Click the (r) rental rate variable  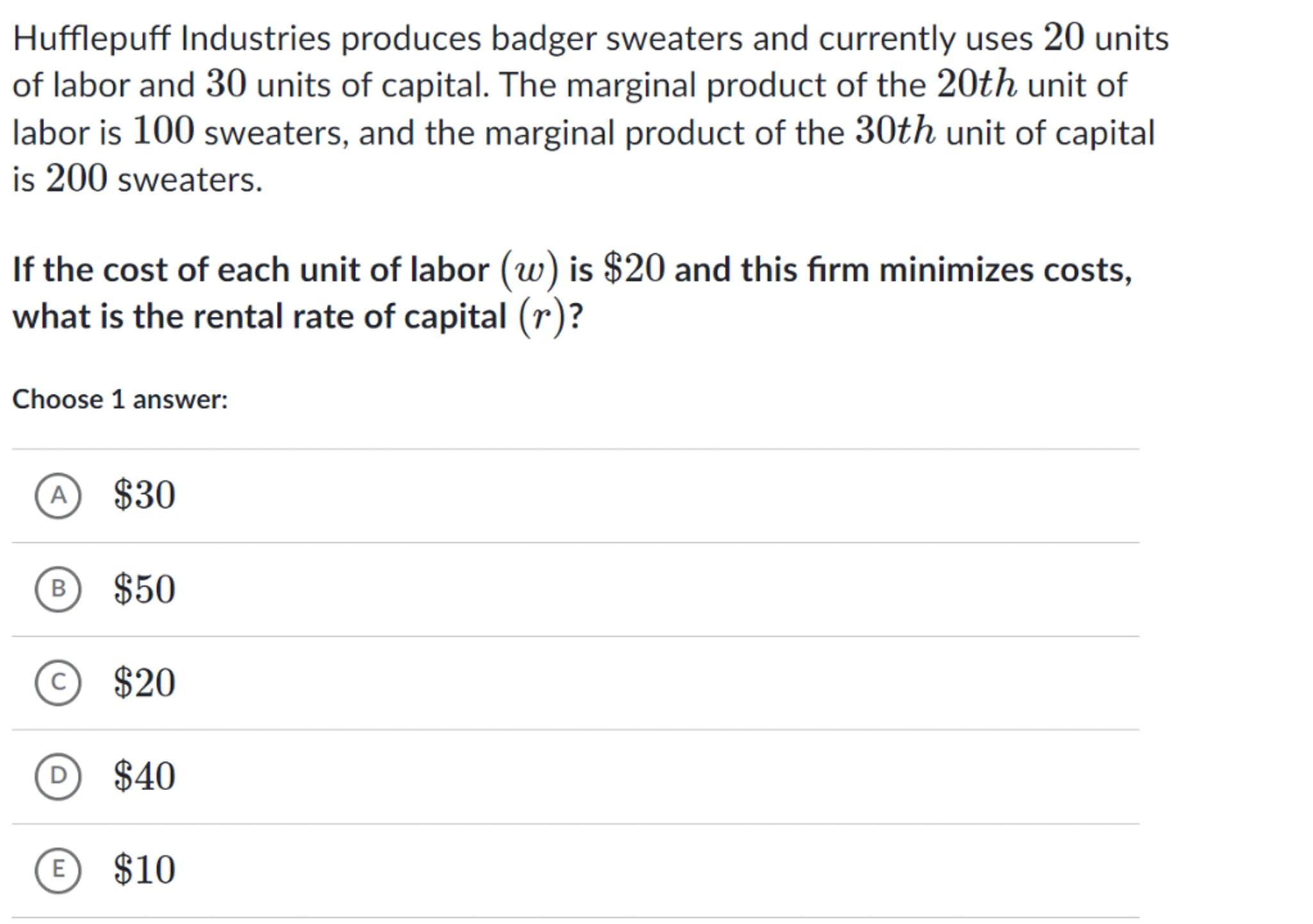pos(542,317)
